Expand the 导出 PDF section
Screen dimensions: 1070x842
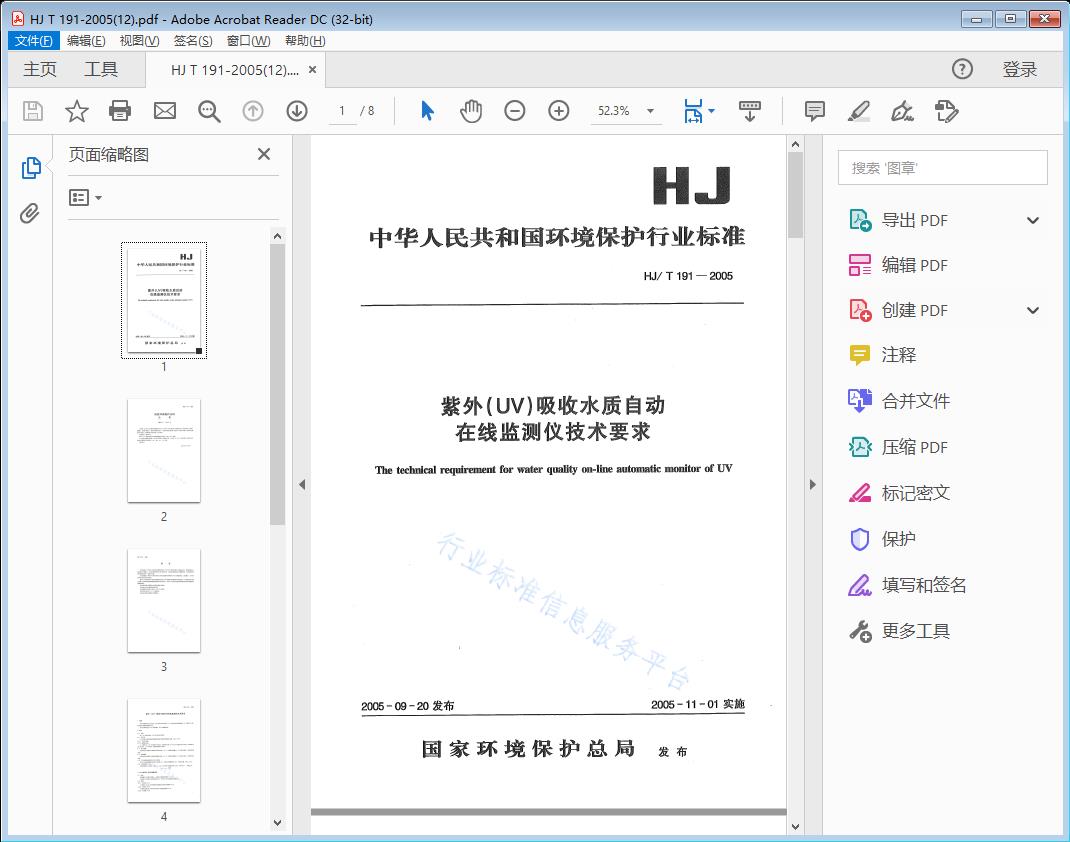(1033, 221)
